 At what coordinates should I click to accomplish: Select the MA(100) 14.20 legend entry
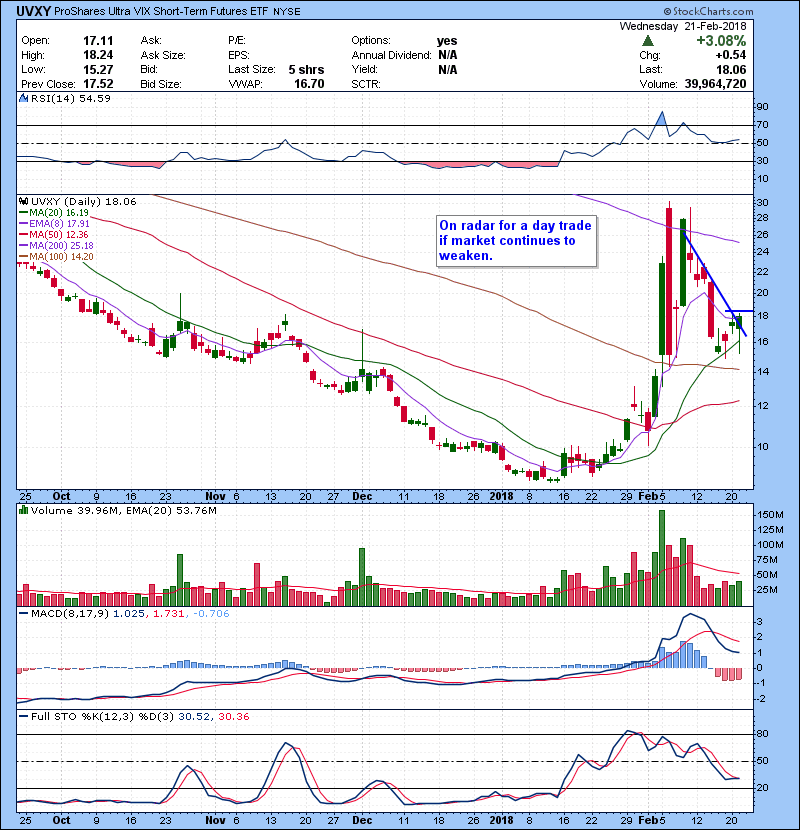click(56, 257)
